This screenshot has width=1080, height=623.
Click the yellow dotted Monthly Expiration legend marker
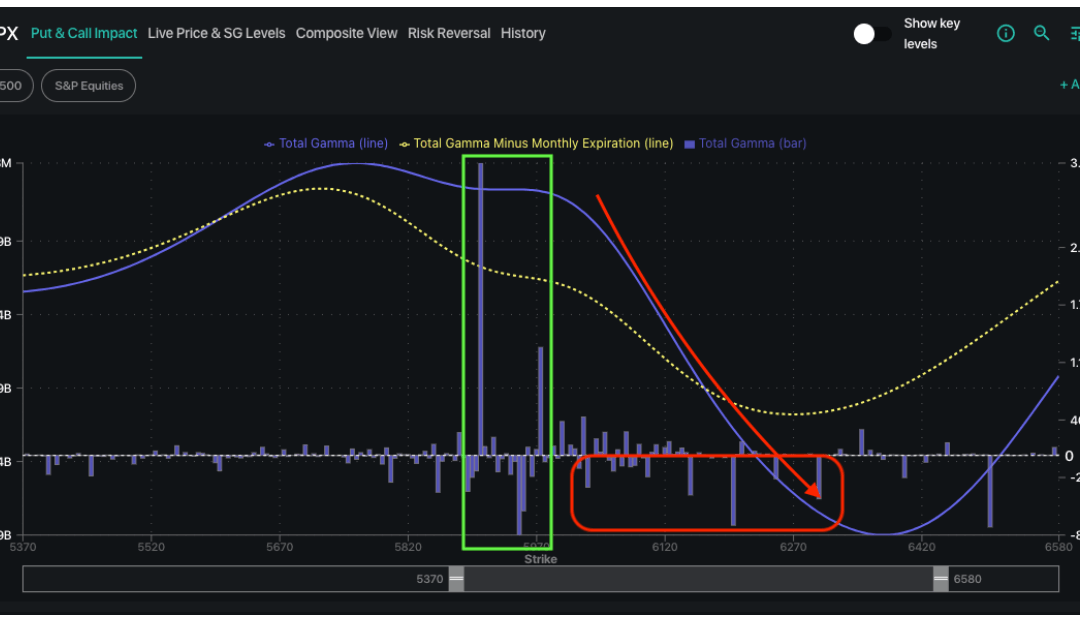[x=405, y=143]
